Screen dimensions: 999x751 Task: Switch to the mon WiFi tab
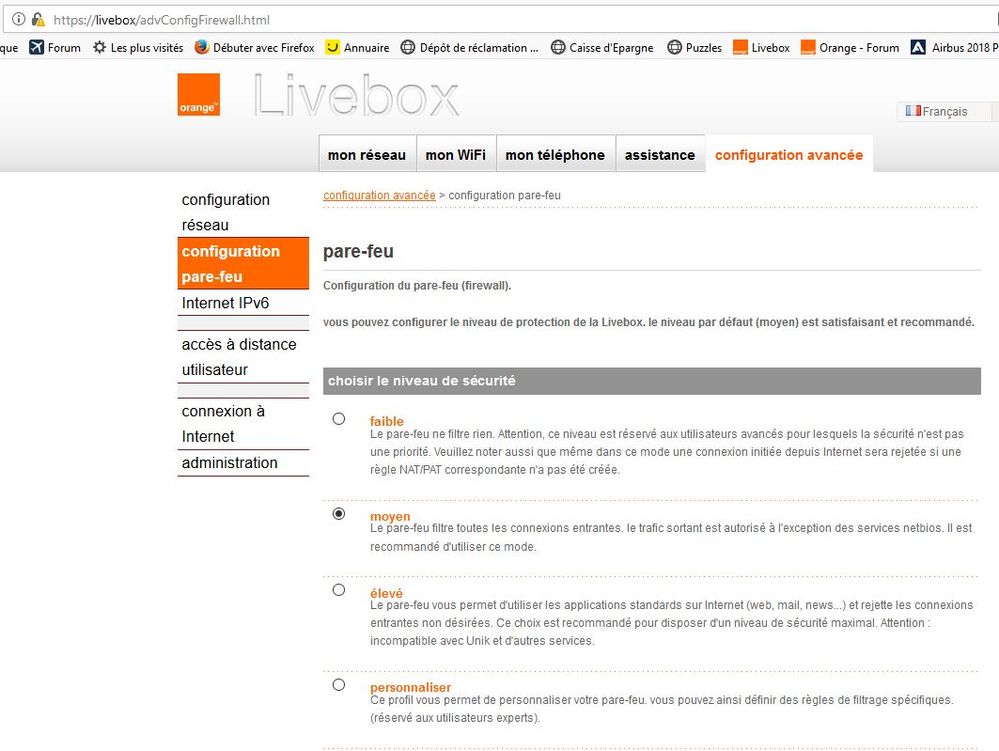pyautogui.click(x=456, y=154)
